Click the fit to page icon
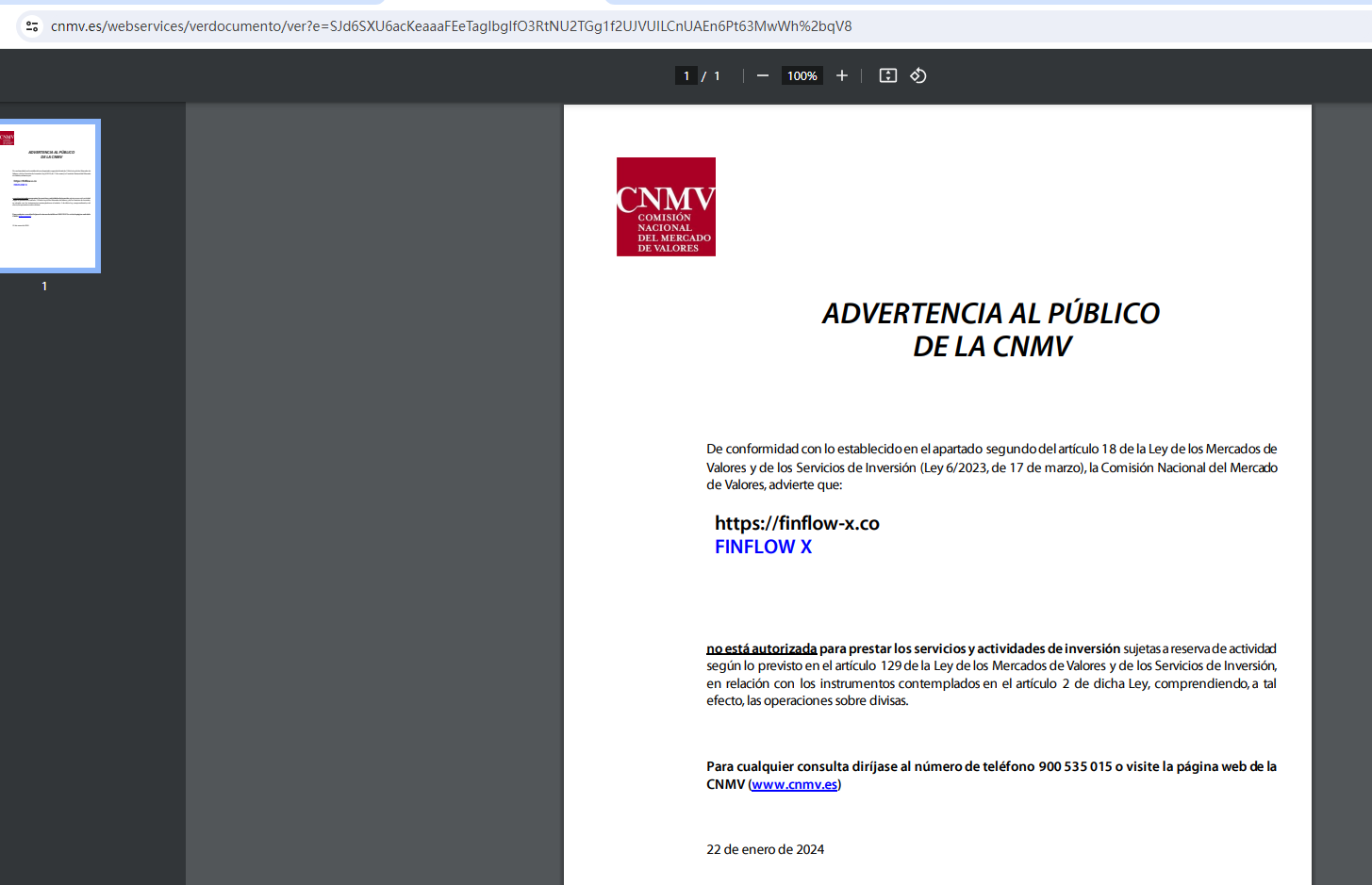The height and width of the screenshot is (885, 1372). (888, 75)
